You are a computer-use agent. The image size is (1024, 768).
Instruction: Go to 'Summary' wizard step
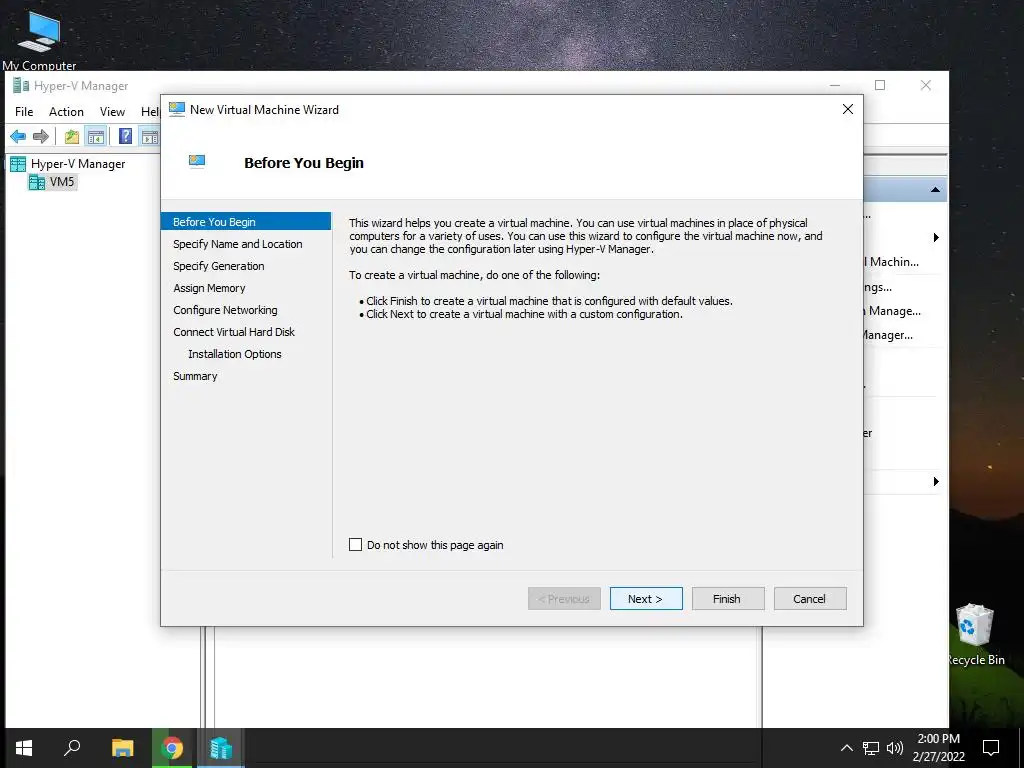pos(195,376)
